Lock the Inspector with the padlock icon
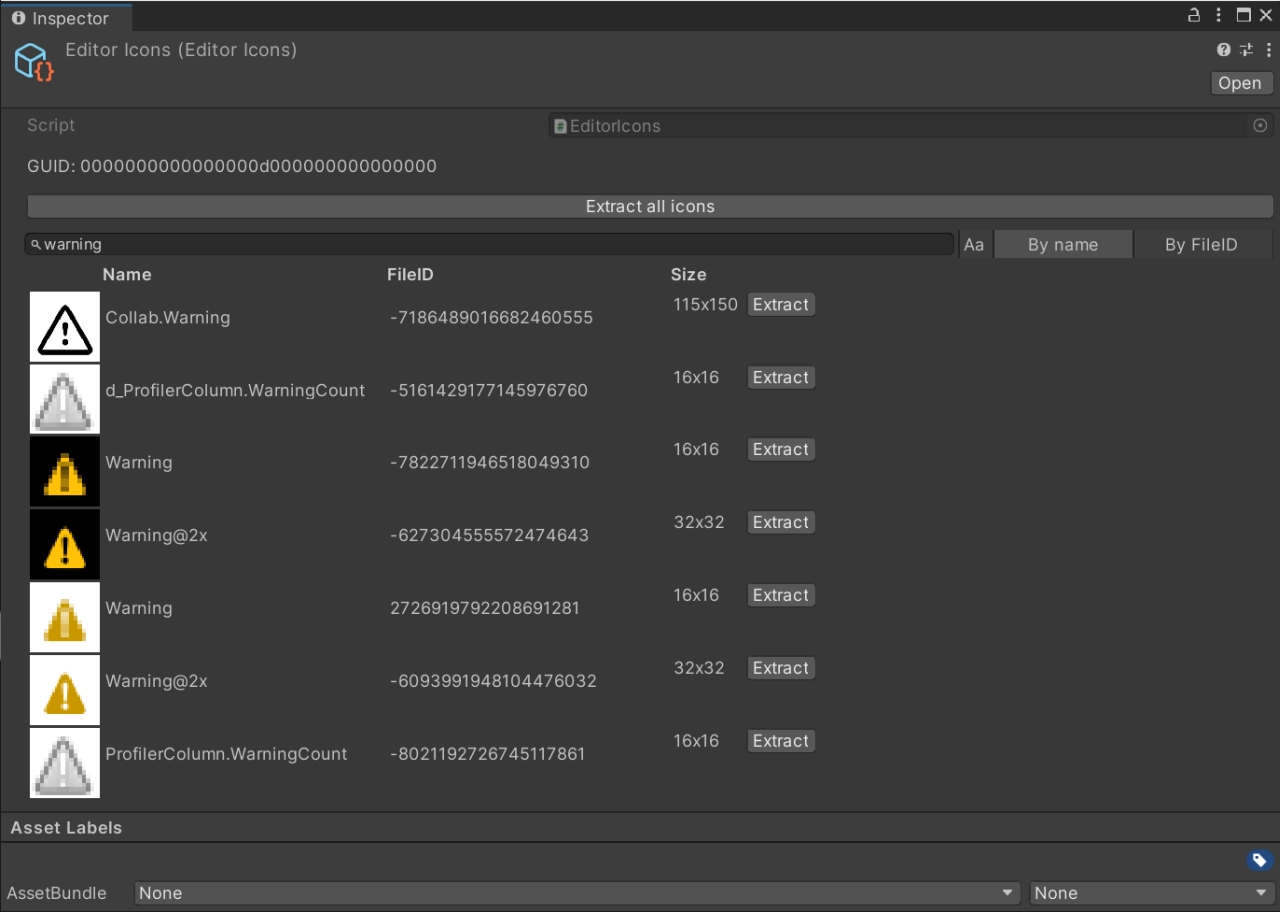1280x912 pixels. coord(1194,15)
